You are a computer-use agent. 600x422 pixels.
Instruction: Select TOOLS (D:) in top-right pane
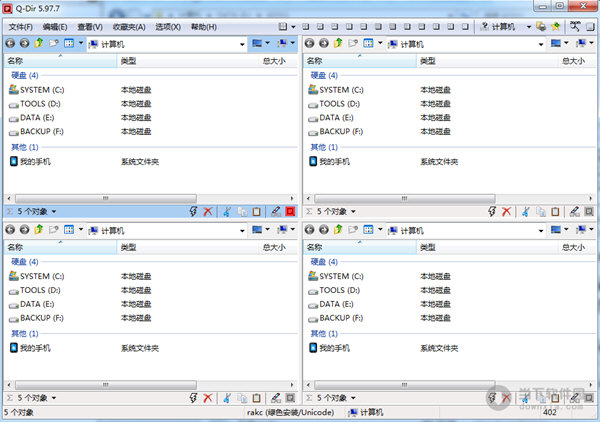click(334, 104)
